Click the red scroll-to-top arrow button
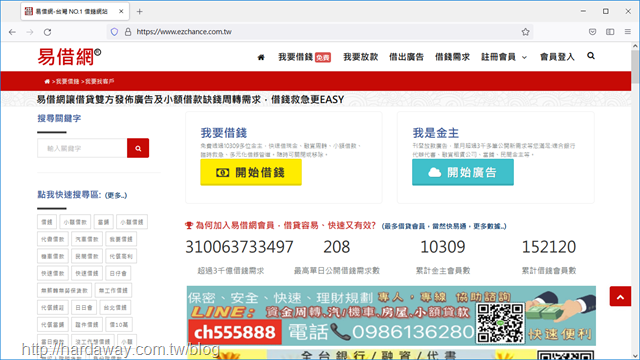 click(x=620, y=297)
